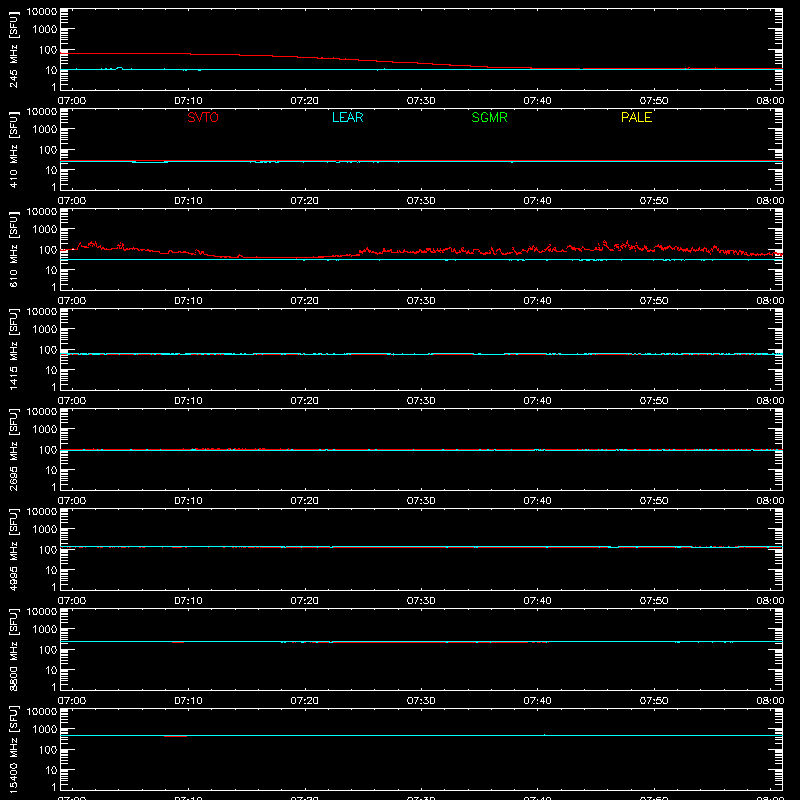
Task: Click the 10 y-axis value on 8800 MHz panel
Action: coord(51,670)
